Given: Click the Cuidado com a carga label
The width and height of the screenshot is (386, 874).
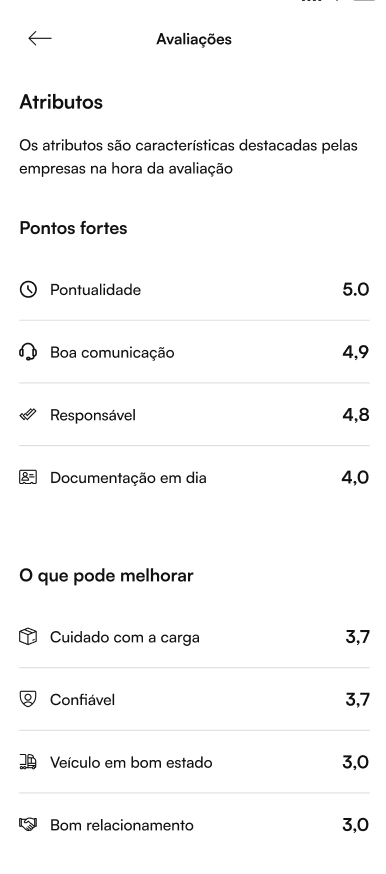Looking at the screenshot, I should [125, 637].
